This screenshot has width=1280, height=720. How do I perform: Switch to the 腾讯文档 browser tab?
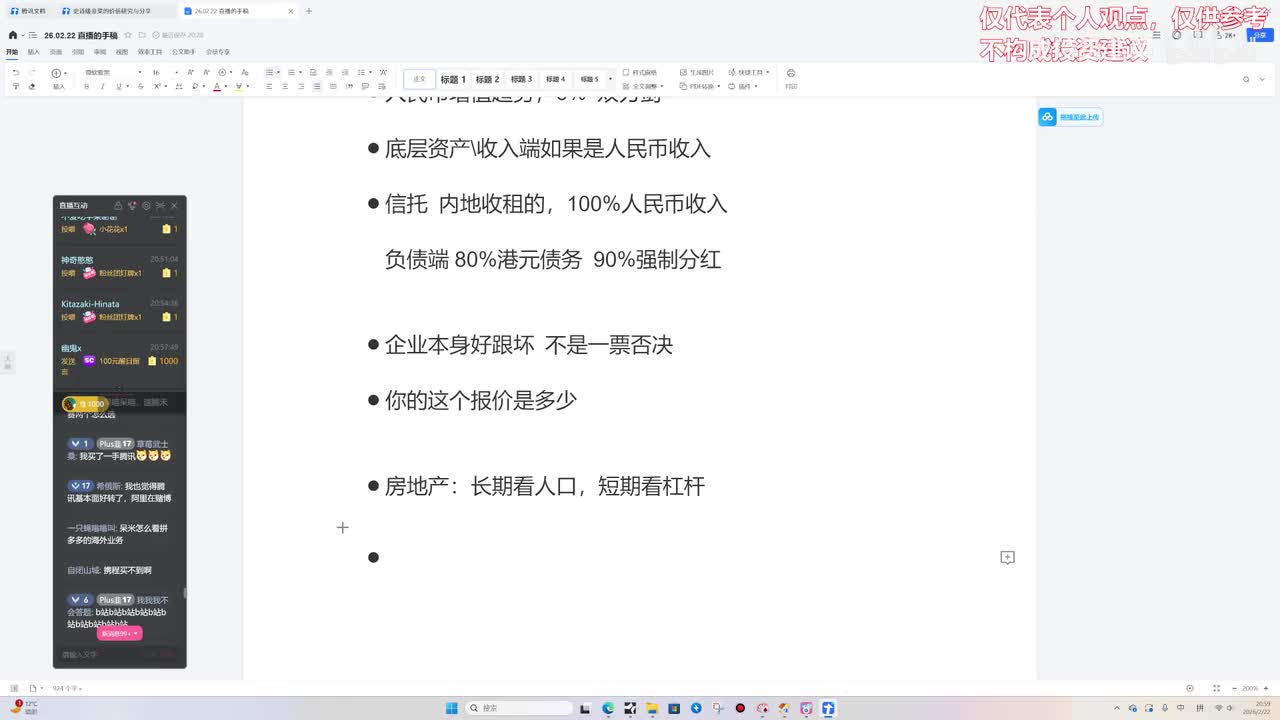(x=30, y=11)
